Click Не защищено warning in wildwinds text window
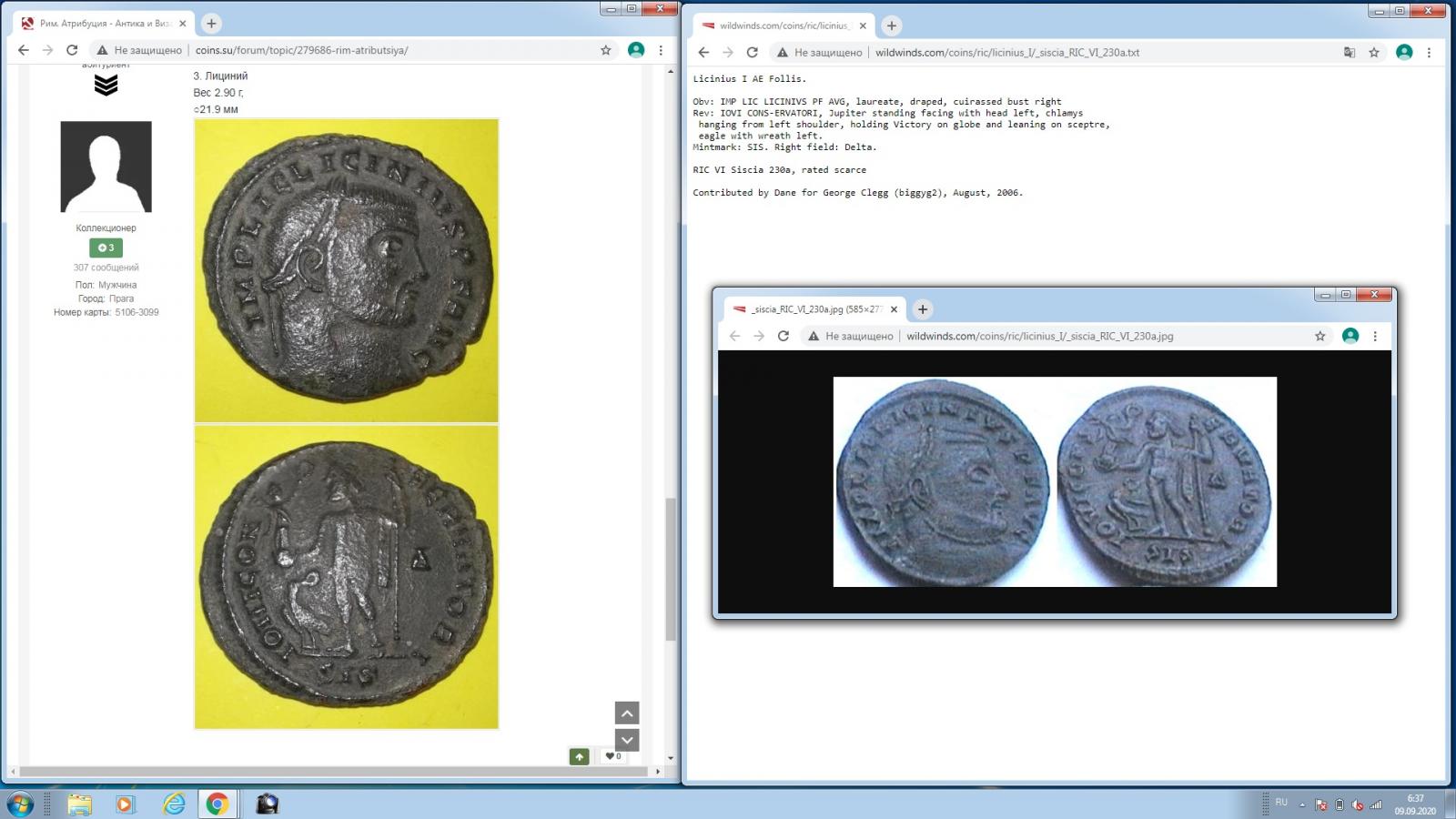Viewport: 1456px width, 819px height. click(820, 52)
